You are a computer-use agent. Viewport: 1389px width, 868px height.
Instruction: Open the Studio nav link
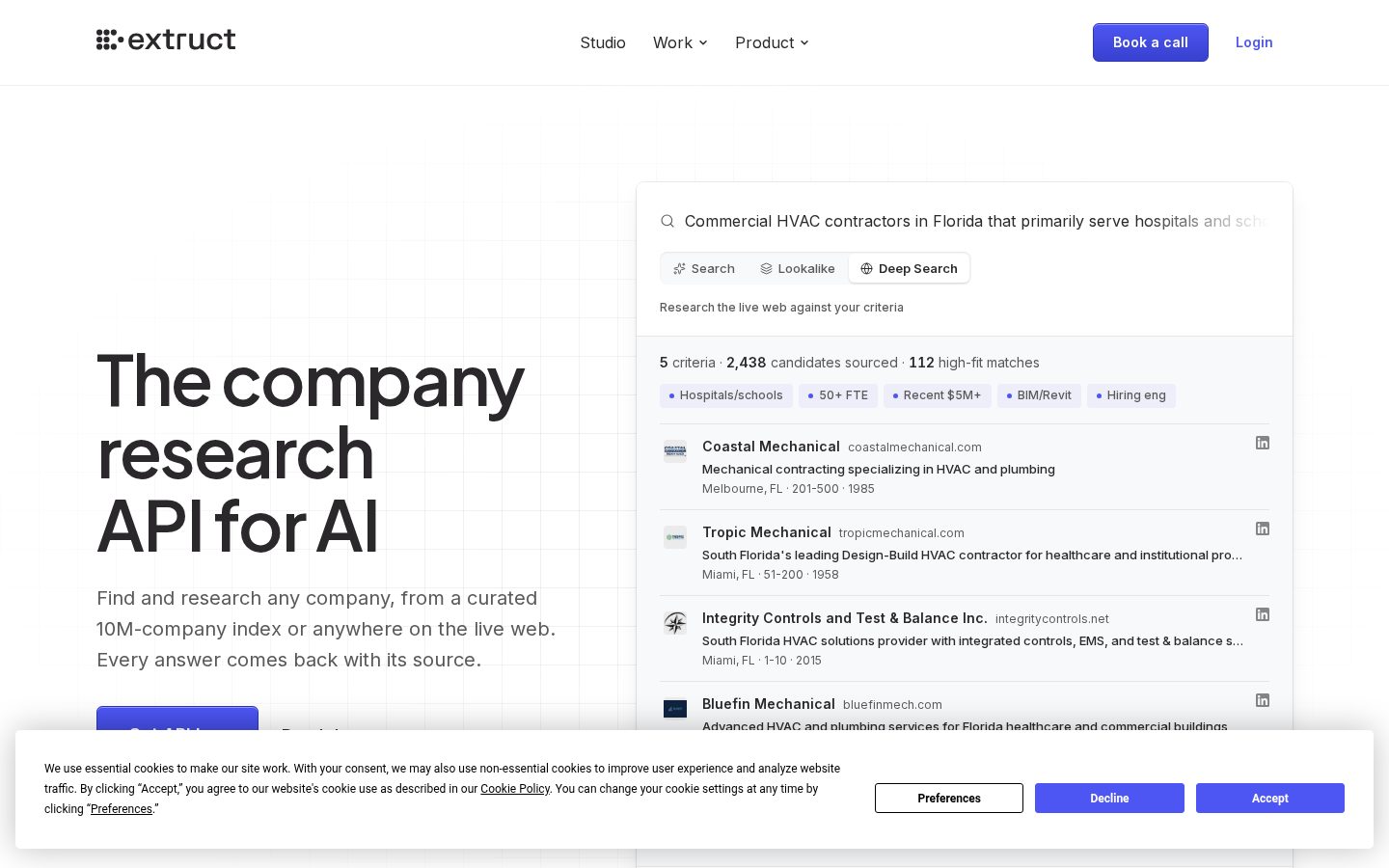pyautogui.click(x=603, y=42)
